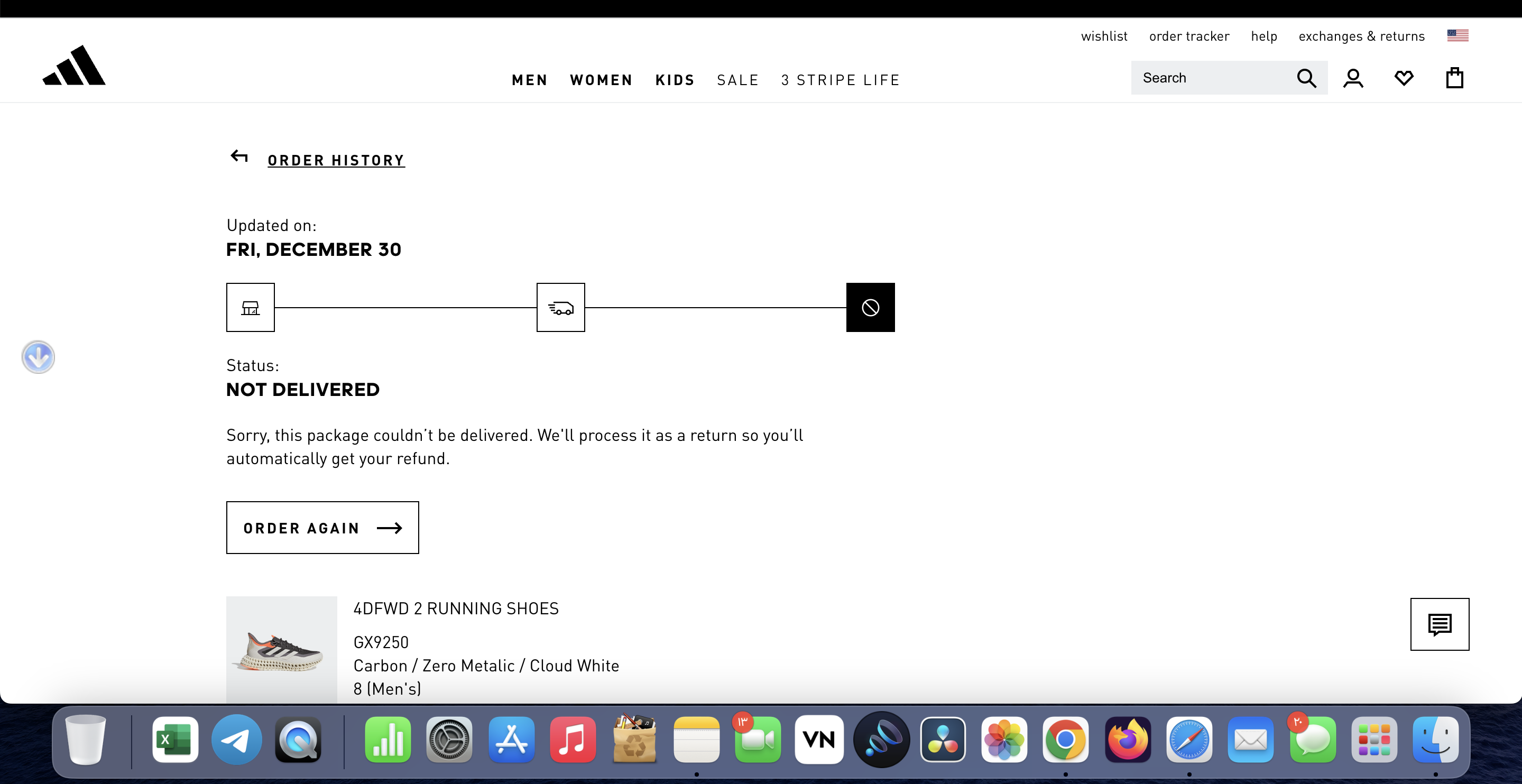Focus the Search input field
1522x784 pixels.
coord(1211,78)
